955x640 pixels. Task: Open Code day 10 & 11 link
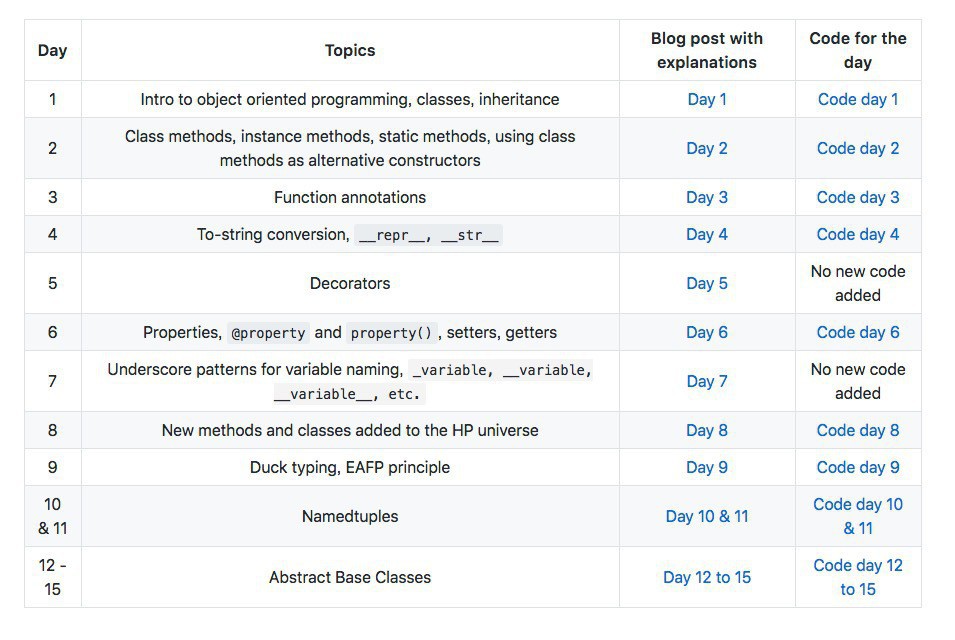click(x=857, y=505)
